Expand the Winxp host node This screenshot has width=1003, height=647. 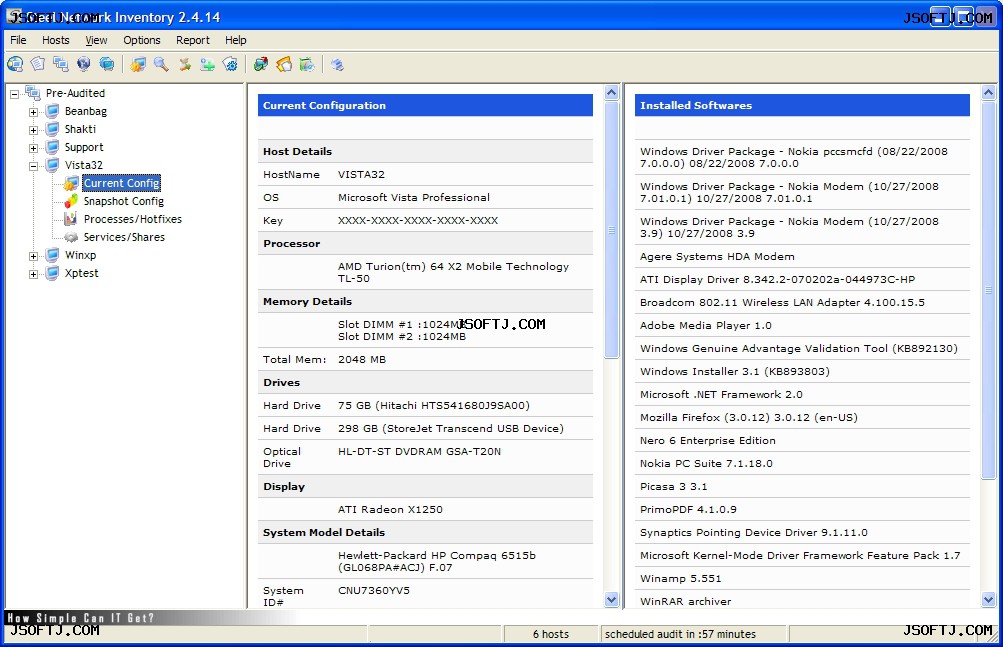[33, 256]
